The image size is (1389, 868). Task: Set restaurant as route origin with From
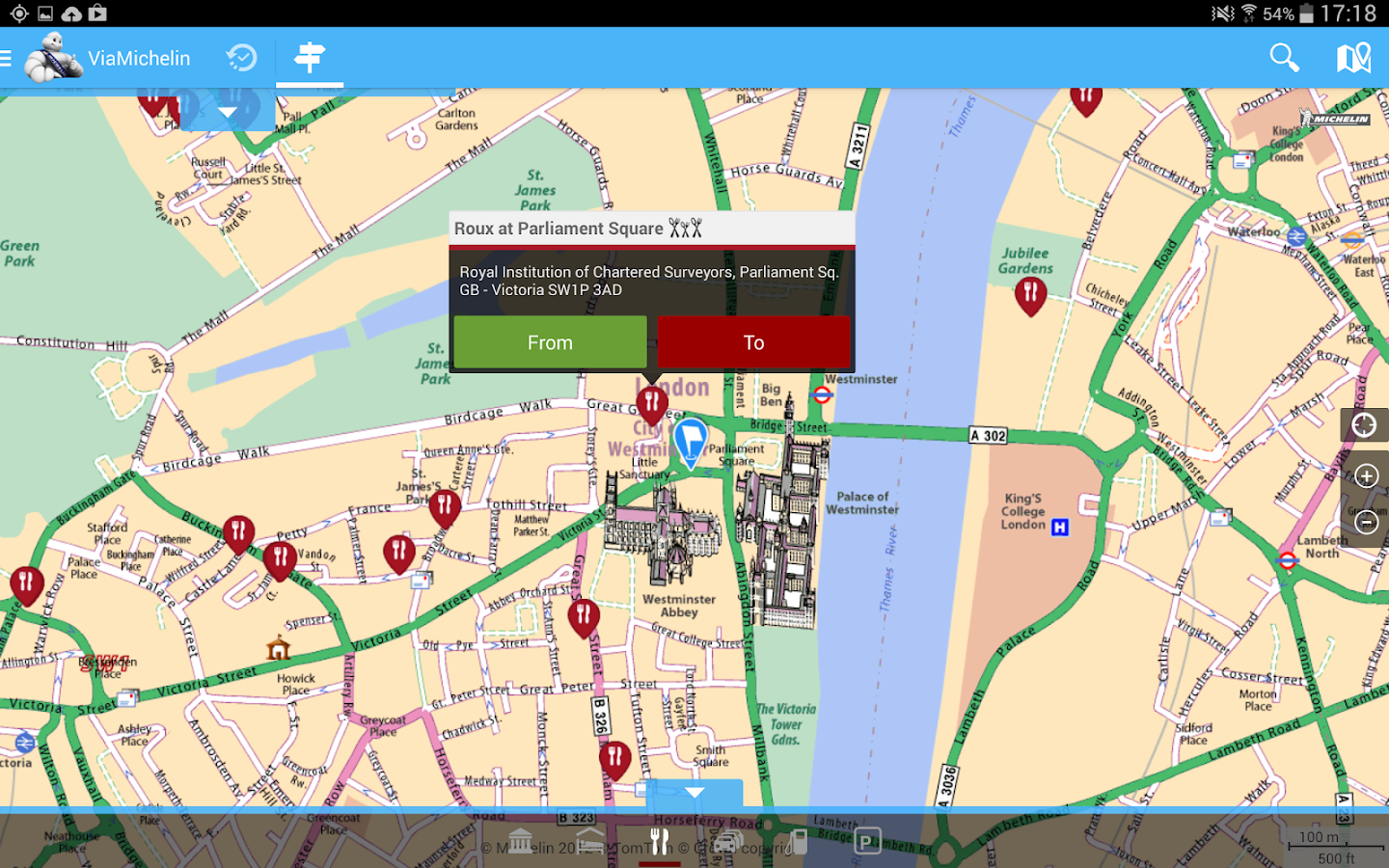click(x=550, y=342)
